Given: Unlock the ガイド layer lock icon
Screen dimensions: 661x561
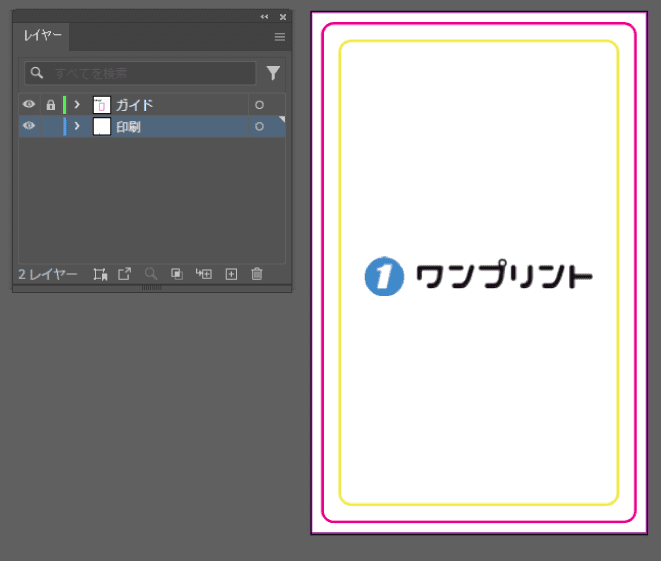Looking at the screenshot, I should 50,105.
